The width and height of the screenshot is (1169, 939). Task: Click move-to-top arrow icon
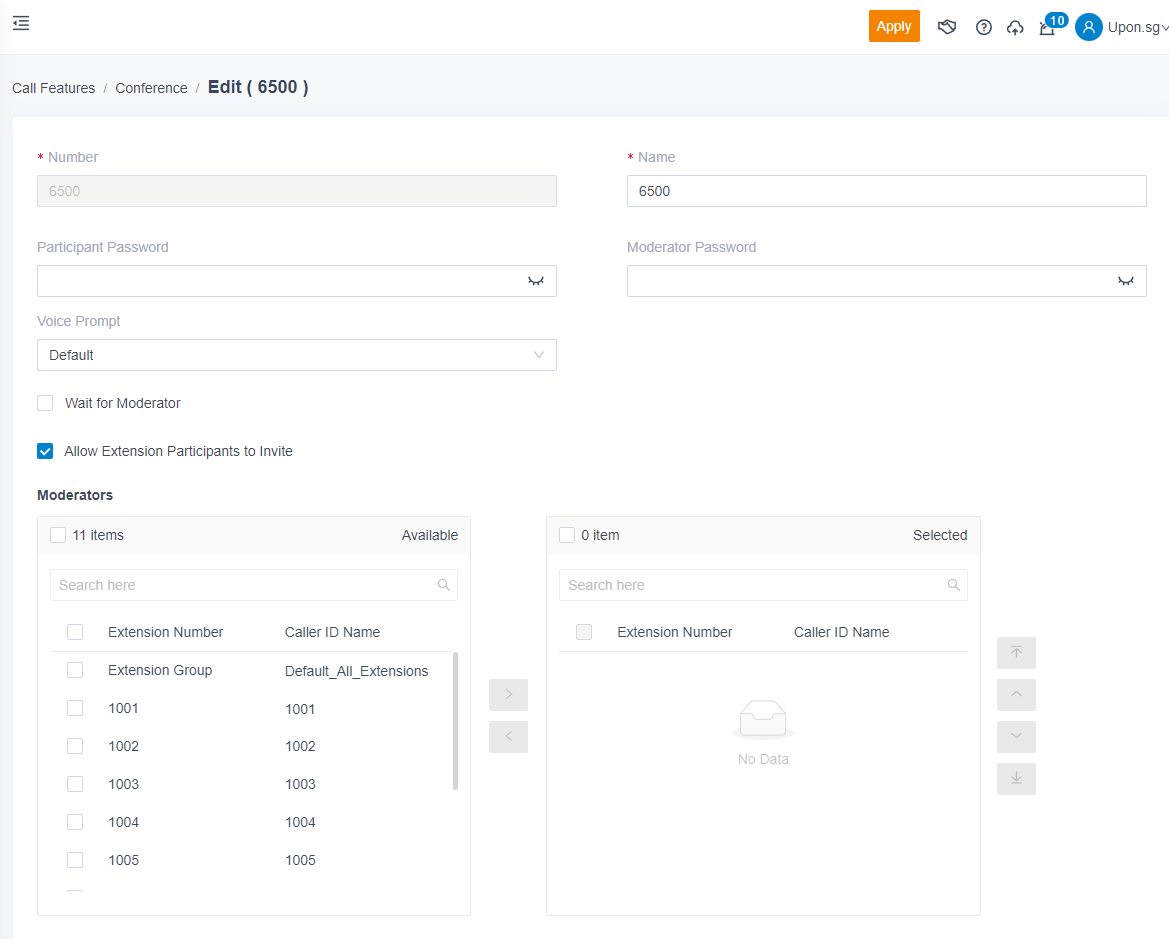[1016, 653]
